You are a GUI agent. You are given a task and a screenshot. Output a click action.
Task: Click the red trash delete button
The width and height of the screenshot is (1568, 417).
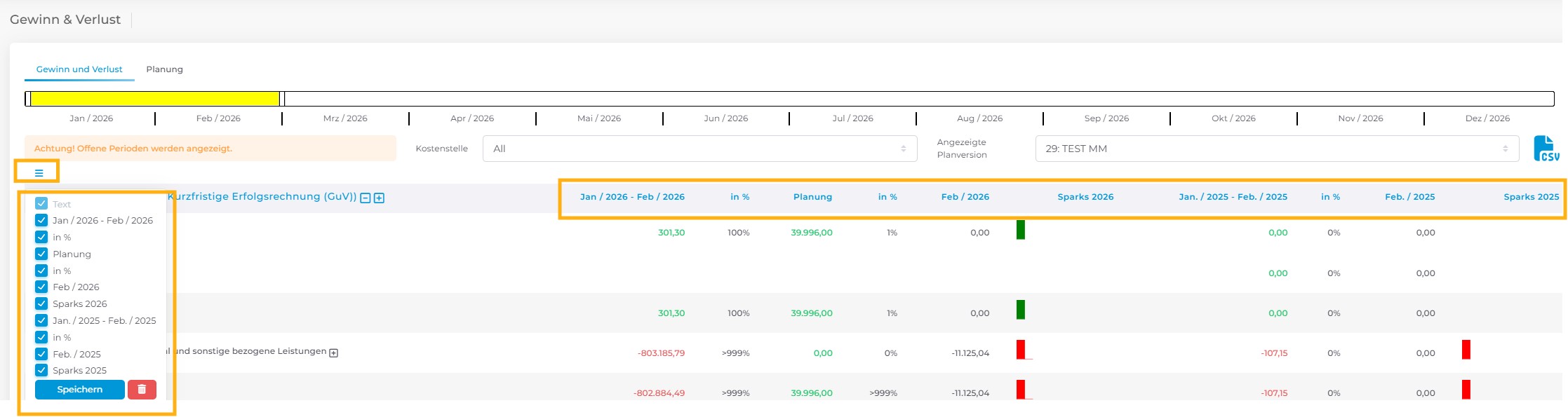(142, 390)
